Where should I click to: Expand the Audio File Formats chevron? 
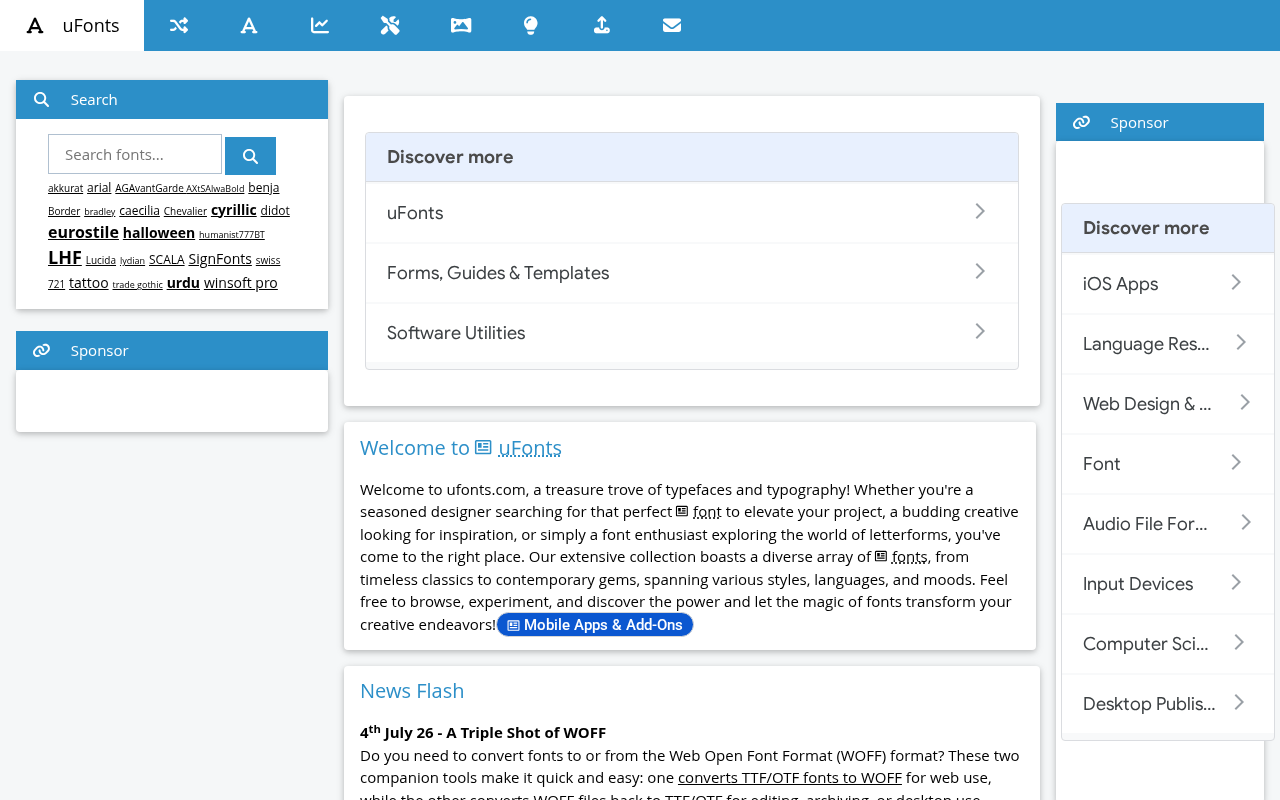coord(1245,522)
